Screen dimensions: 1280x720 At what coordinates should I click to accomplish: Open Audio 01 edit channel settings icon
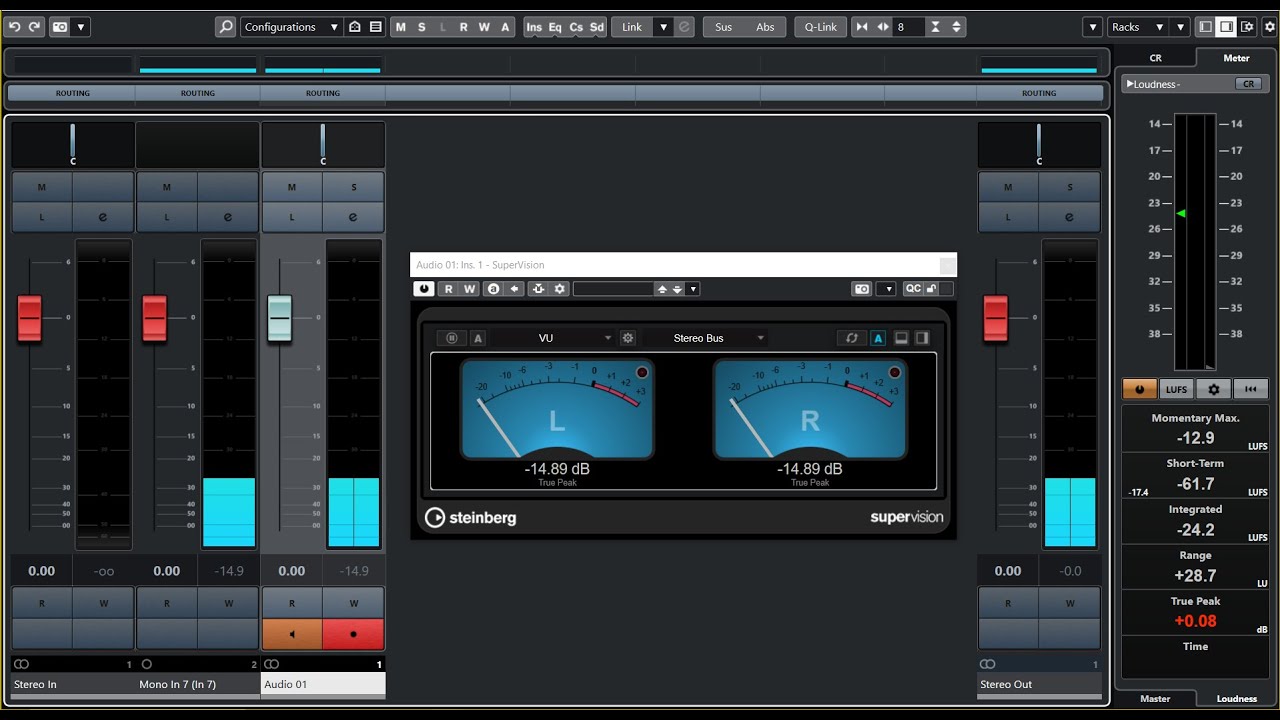[354, 217]
